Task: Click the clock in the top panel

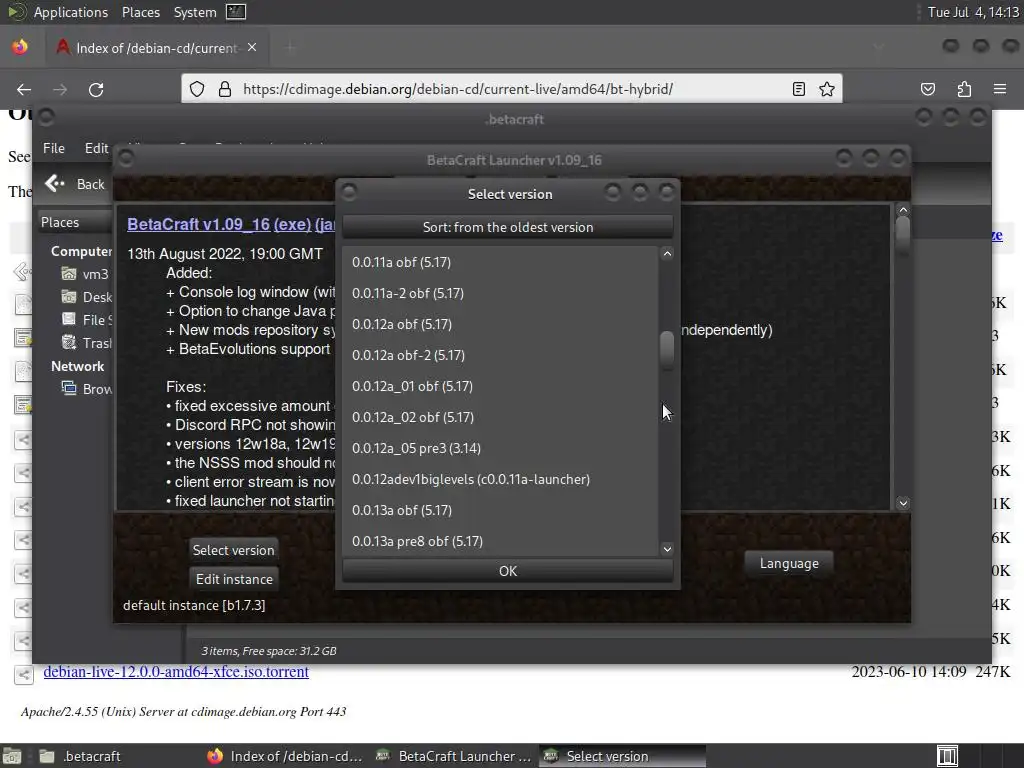Action: (x=972, y=12)
